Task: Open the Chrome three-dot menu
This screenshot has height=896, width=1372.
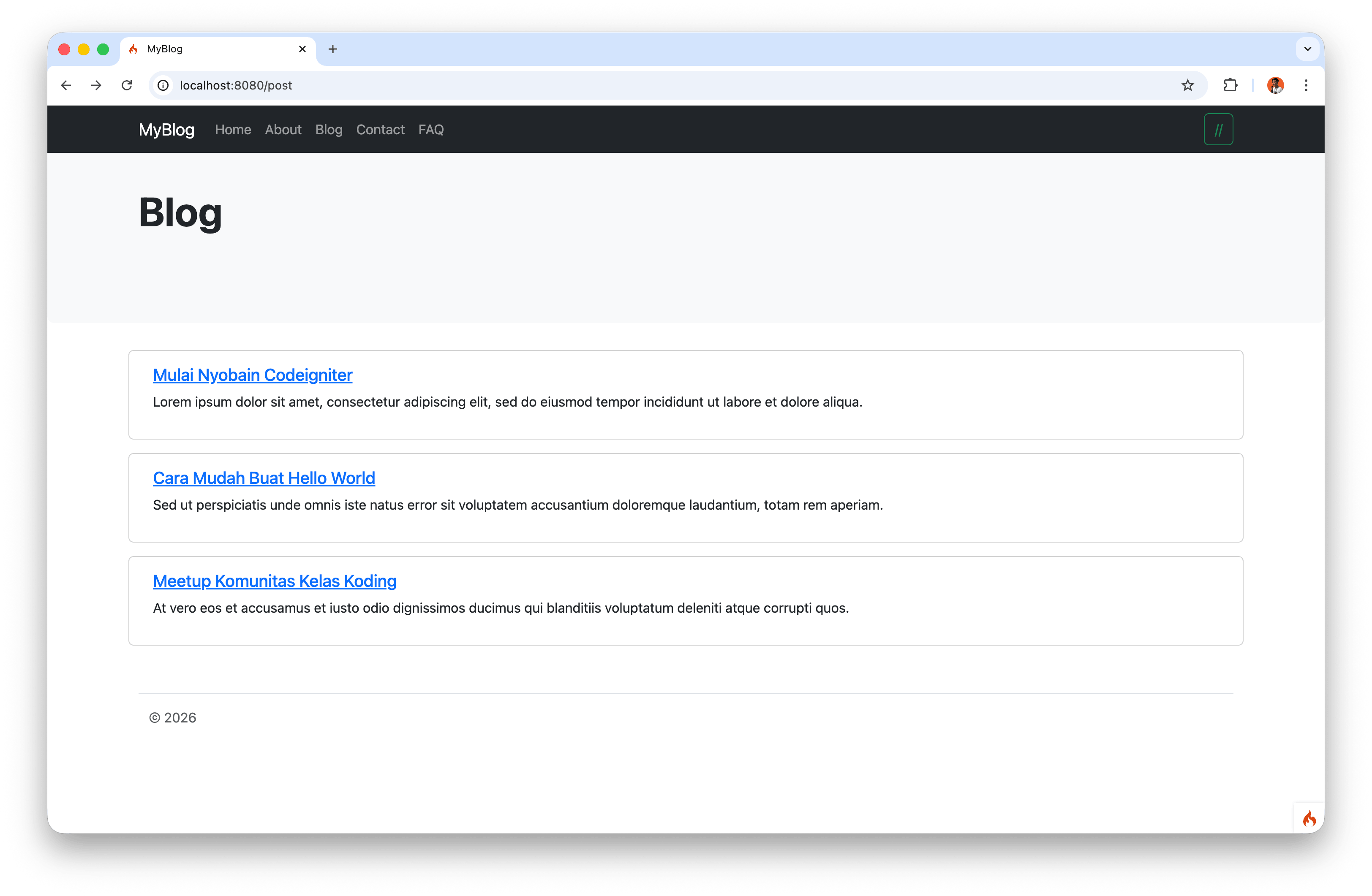Action: tap(1306, 85)
